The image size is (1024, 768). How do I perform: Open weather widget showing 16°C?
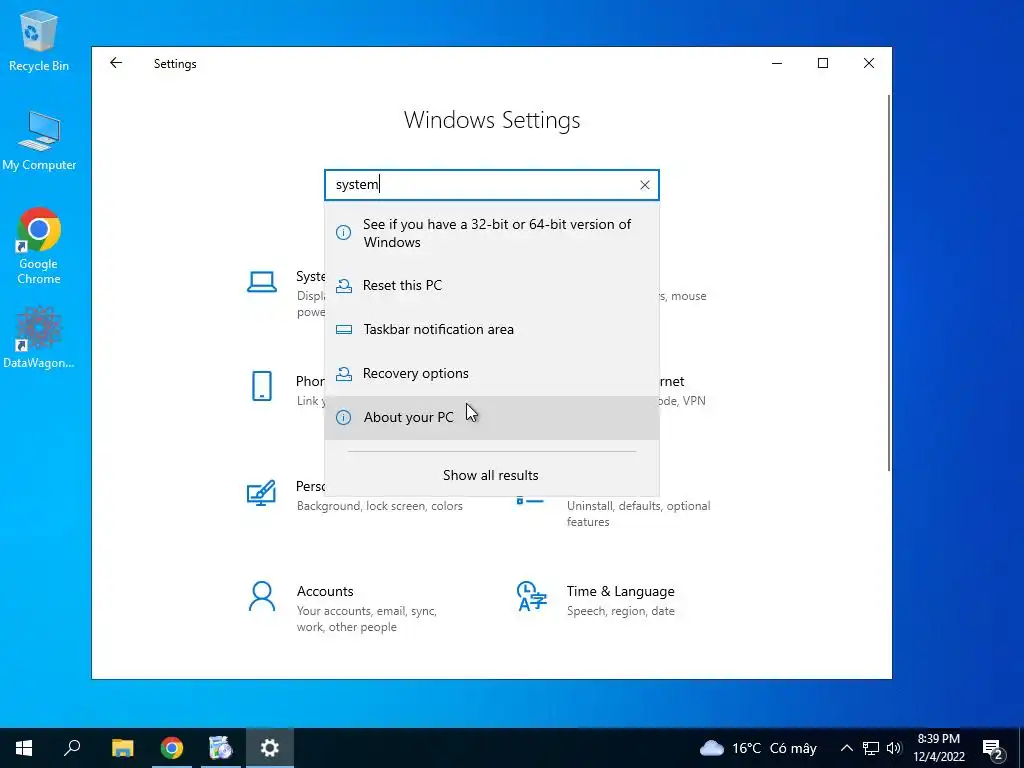758,748
